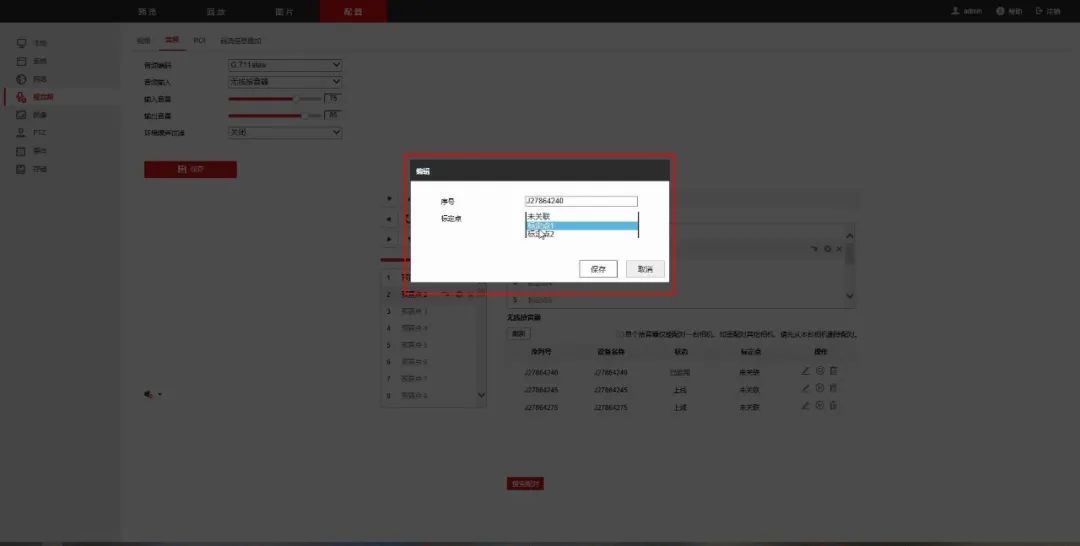Click the circular icon in row J27864245

click(x=819, y=388)
